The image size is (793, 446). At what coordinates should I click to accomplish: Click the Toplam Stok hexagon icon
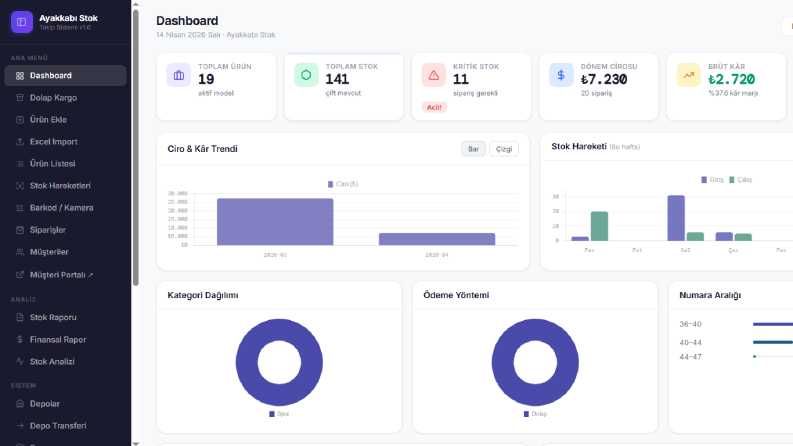[306, 75]
